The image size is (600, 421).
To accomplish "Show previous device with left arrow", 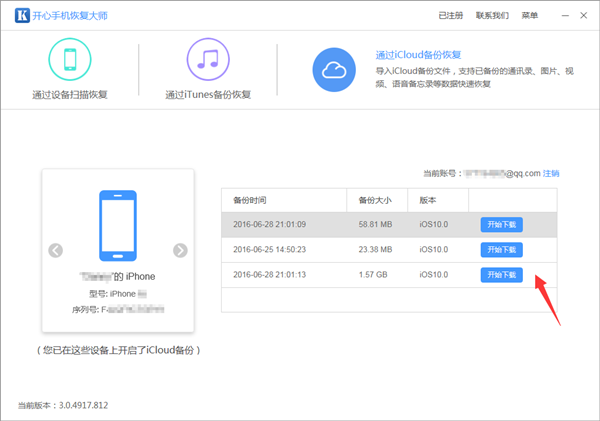I will pyautogui.click(x=56, y=250).
